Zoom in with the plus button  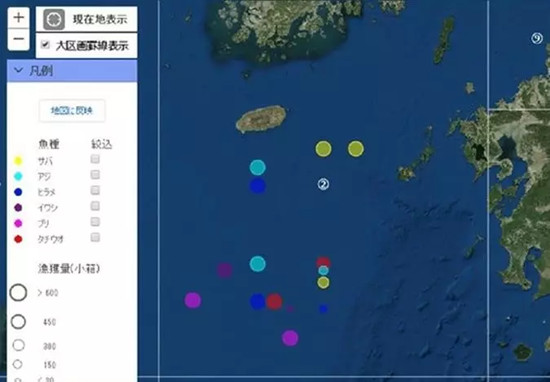pyautogui.click(x=19, y=18)
